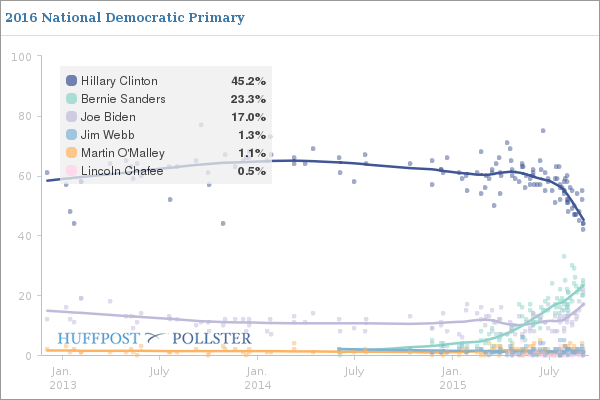Click Bernie Sanders' 23.3% value
This screenshot has height=400, width=600.
(x=247, y=99)
